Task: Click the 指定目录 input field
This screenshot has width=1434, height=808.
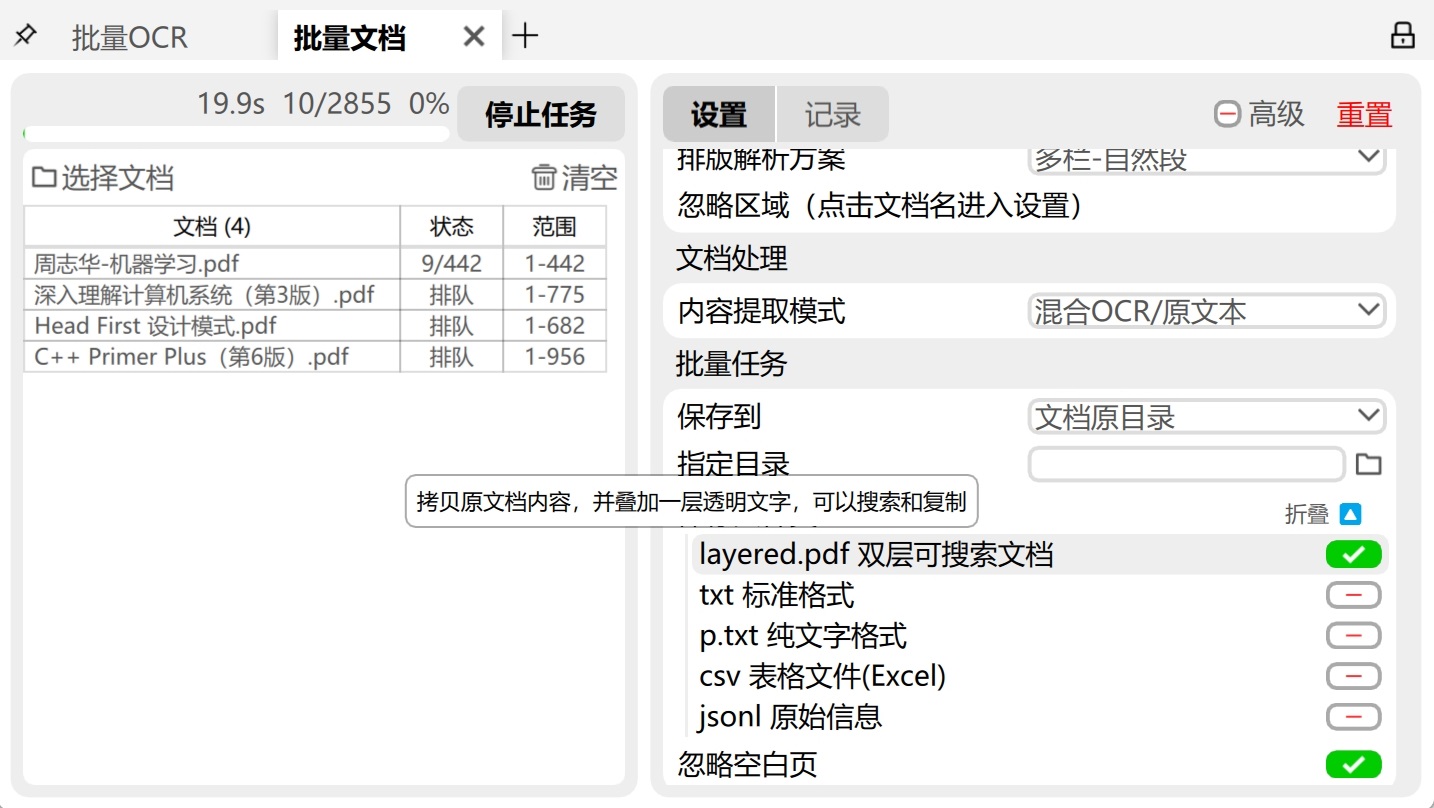Action: 1186,464
